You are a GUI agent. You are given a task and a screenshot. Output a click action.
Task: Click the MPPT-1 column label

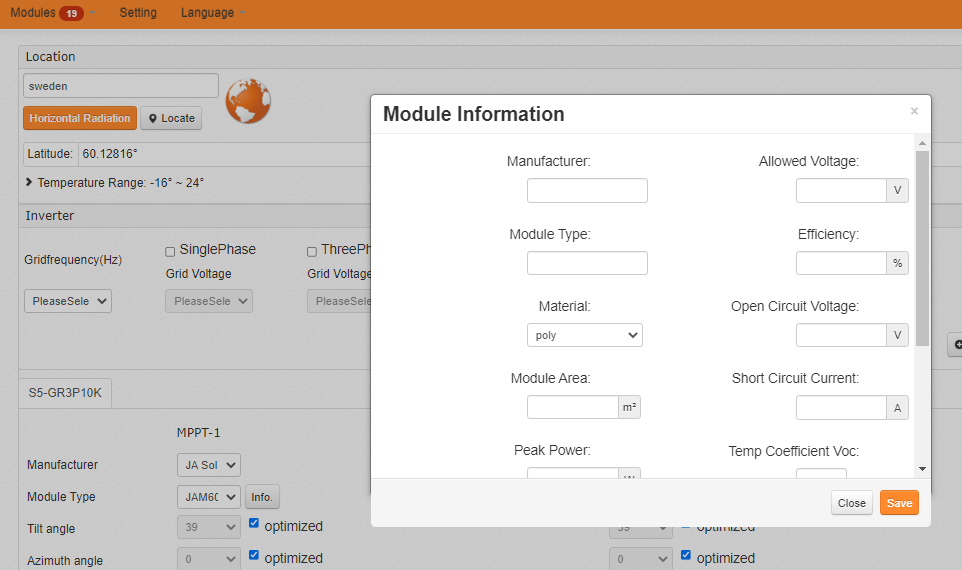point(198,433)
